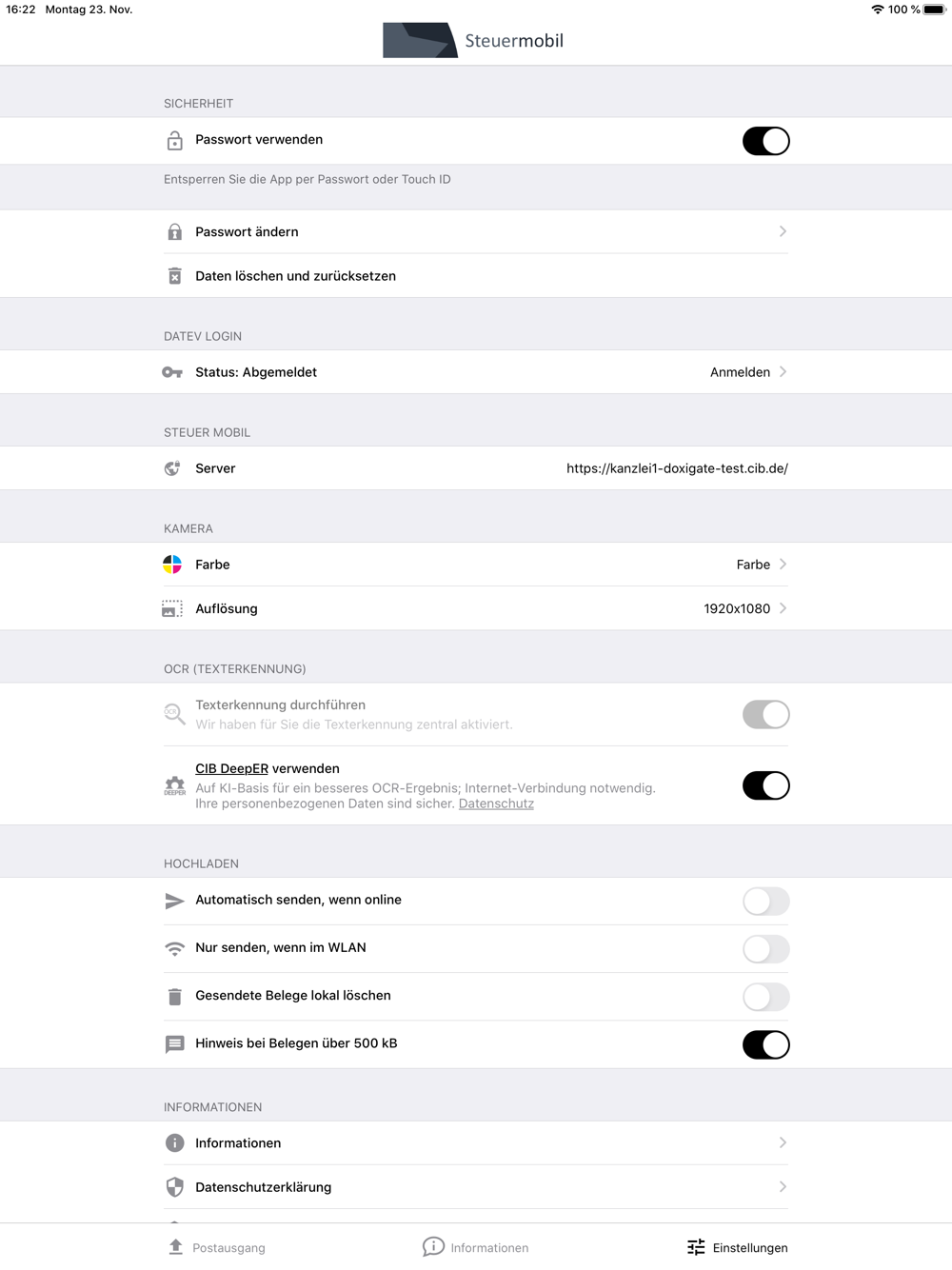The image size is (952, 1270).
Task: Click the paper plane auto-send icon
Action: point(174,901)
